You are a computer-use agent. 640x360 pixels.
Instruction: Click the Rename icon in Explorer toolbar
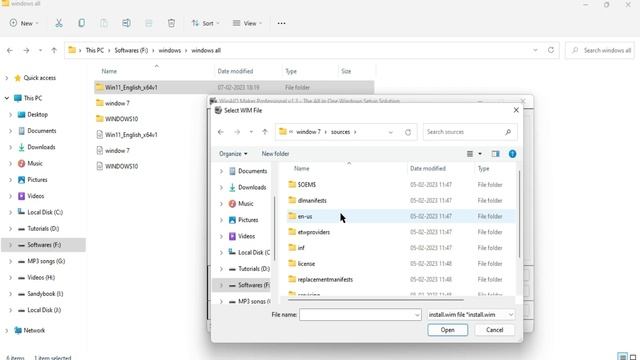(x=127, y=23)
